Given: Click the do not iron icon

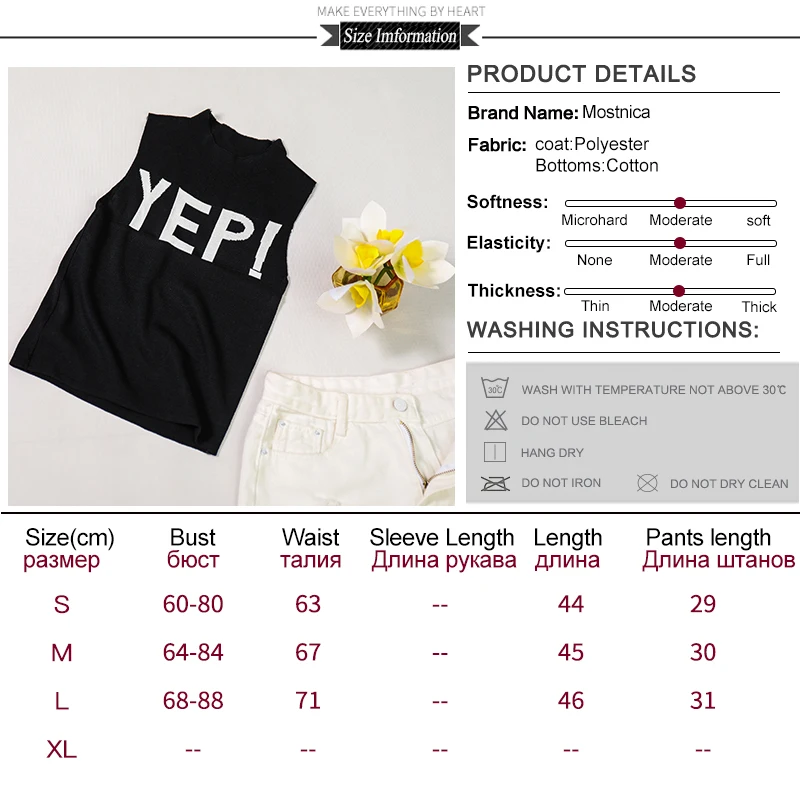Looking at the screenshot, I should (495, 483).
